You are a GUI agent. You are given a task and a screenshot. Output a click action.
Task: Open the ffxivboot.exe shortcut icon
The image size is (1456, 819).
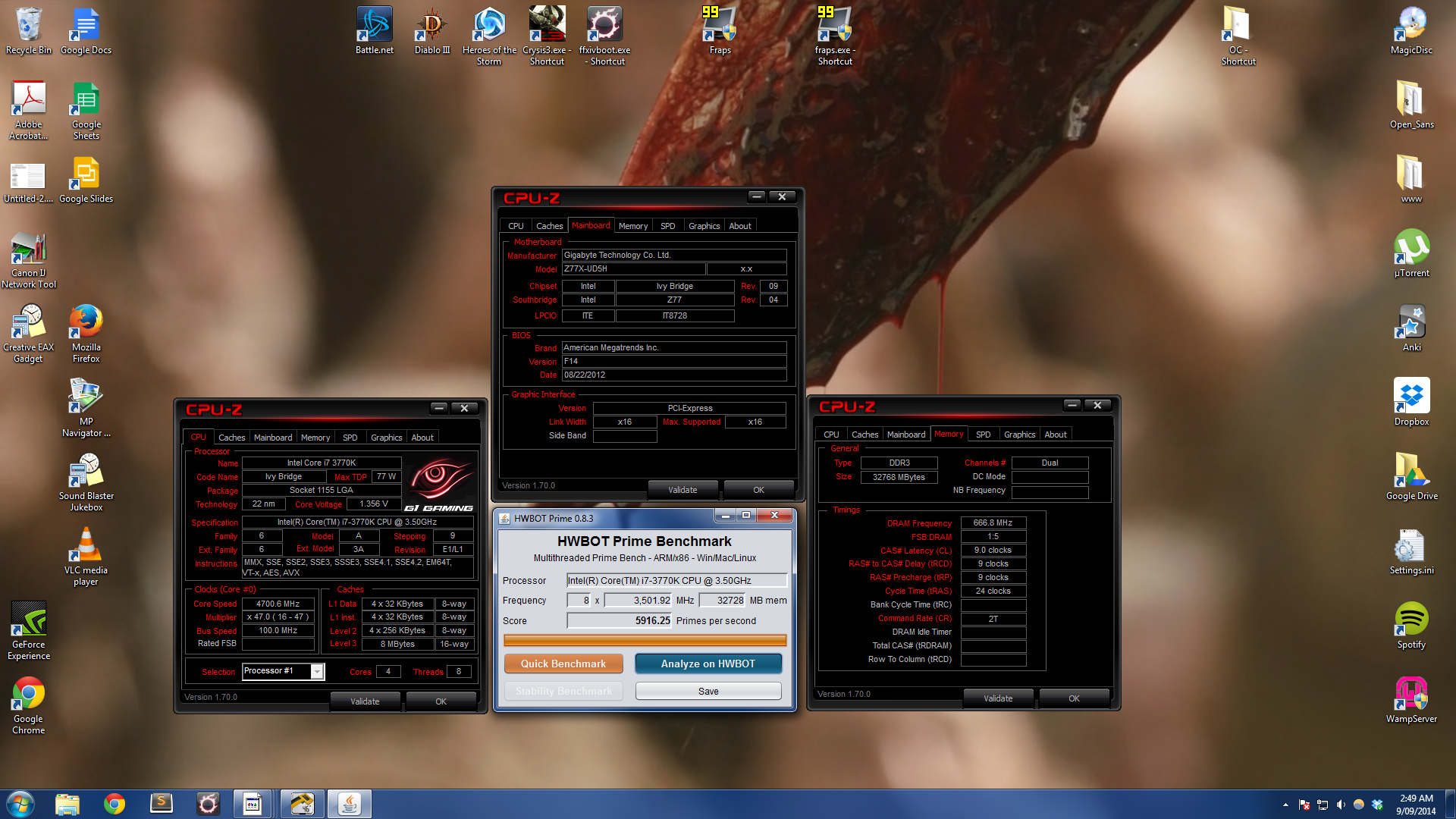point(604,36)
